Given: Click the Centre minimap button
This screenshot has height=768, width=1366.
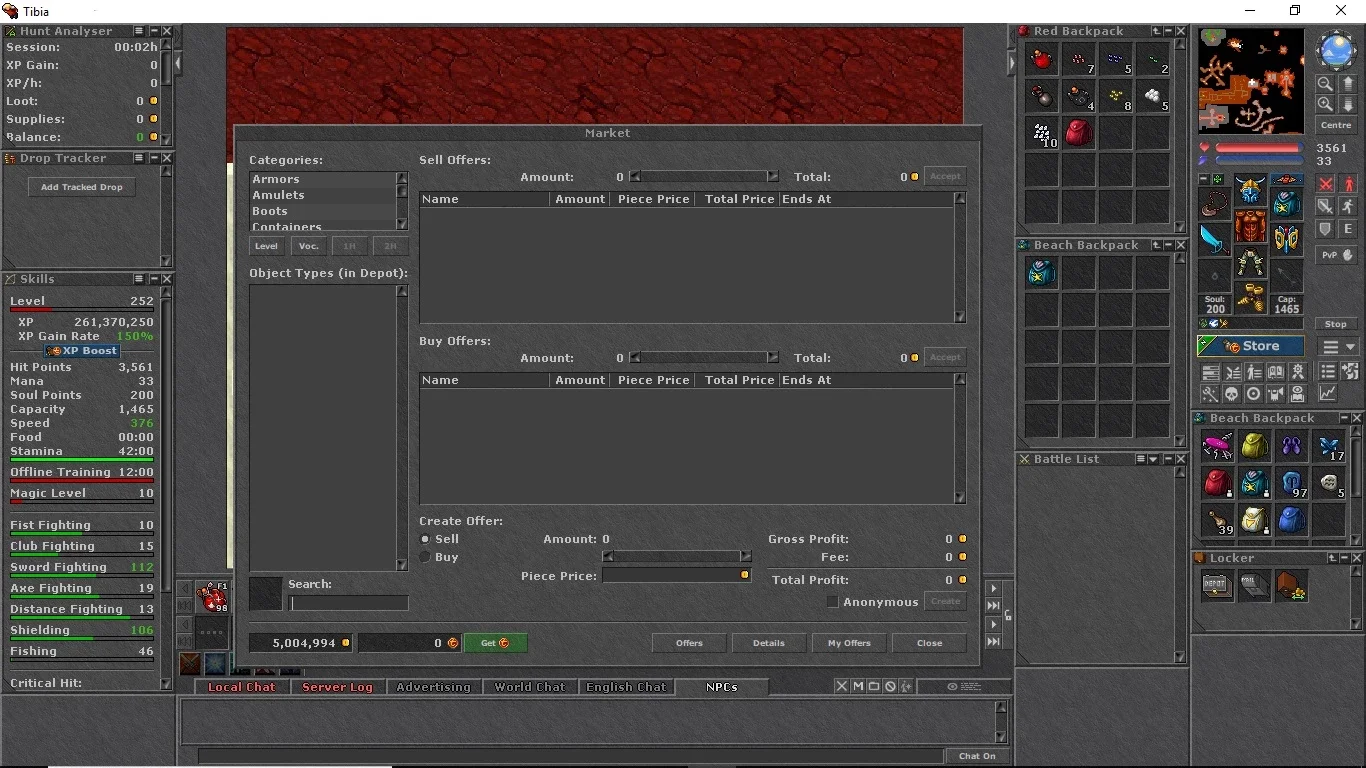Looking at the screenshot, I should pos(1336,125).
